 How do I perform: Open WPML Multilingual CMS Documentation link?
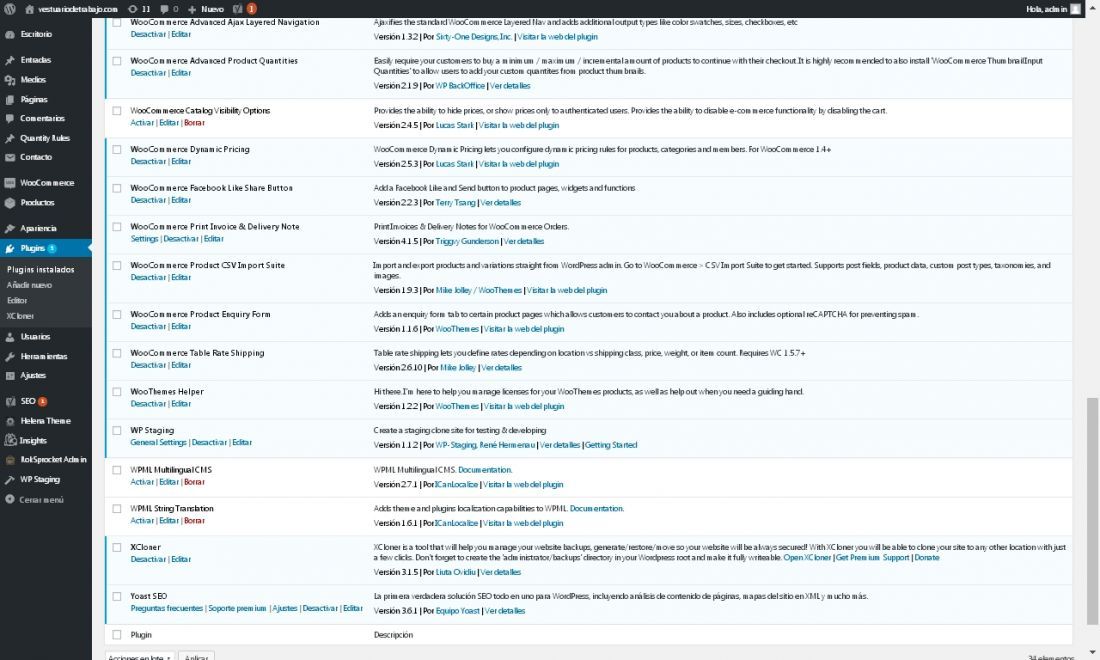(x=485, y=470)
